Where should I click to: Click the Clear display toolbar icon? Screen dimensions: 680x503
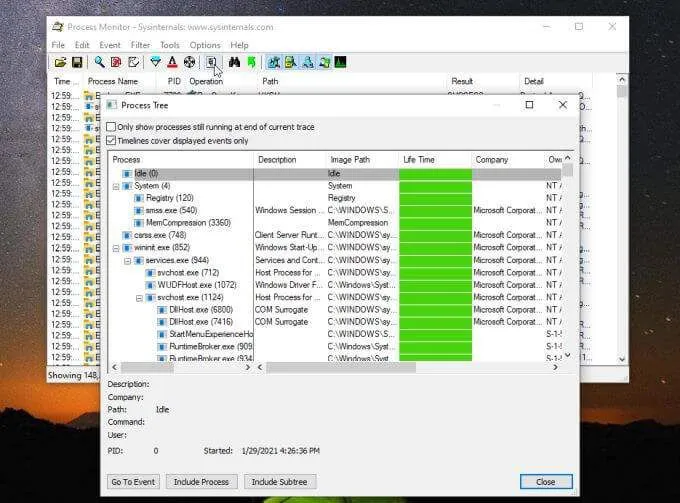click(133, 62)
